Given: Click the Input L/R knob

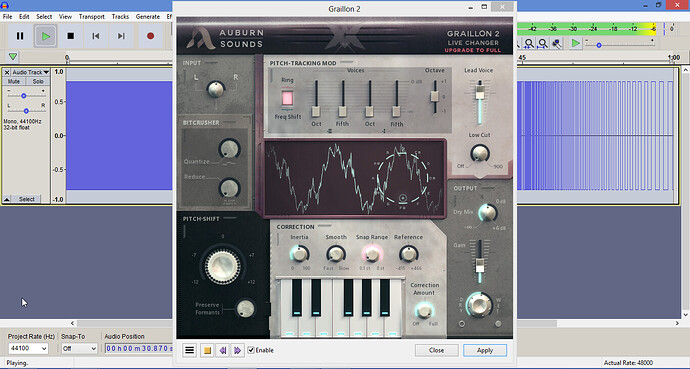Looking at the screenshot, I should [x=216, y=89].
